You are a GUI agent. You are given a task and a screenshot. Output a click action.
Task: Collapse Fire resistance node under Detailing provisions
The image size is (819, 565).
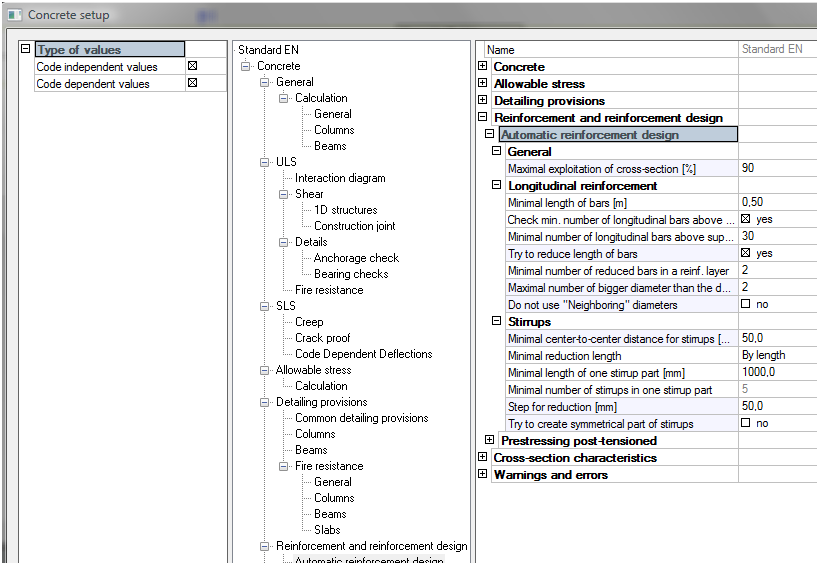283,466
